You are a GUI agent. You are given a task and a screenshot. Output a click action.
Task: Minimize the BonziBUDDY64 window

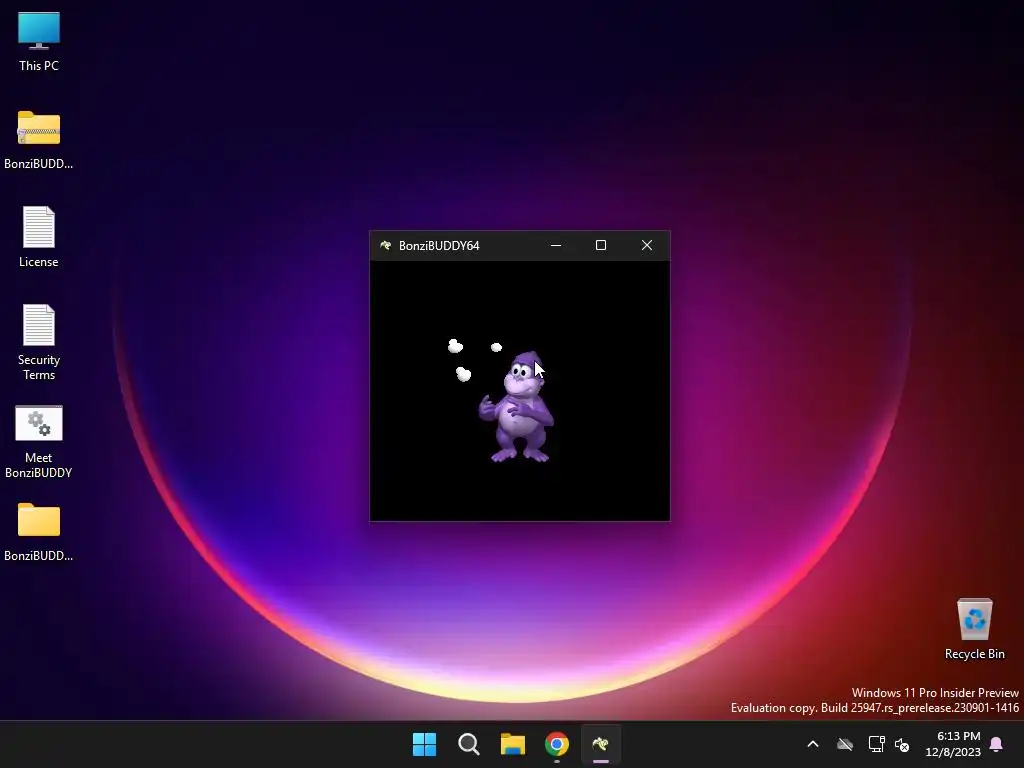pyautogui.click(x=556, y=246)
